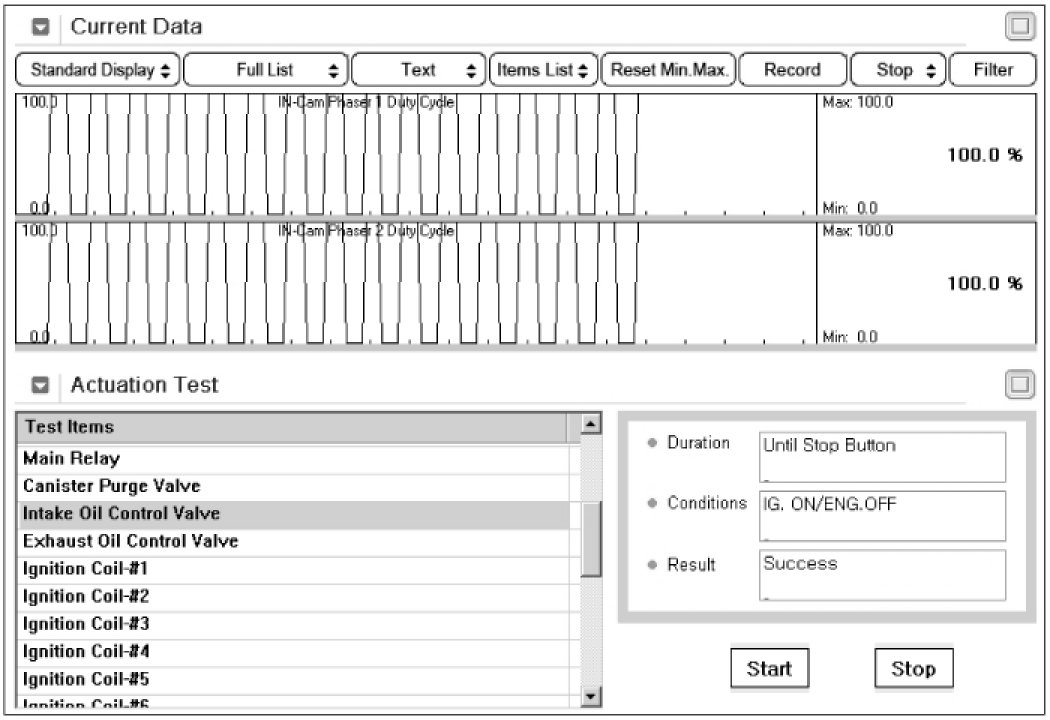Select Exhaust Oil Control Valve test item
1050x720 pixels.
(131, 541)
